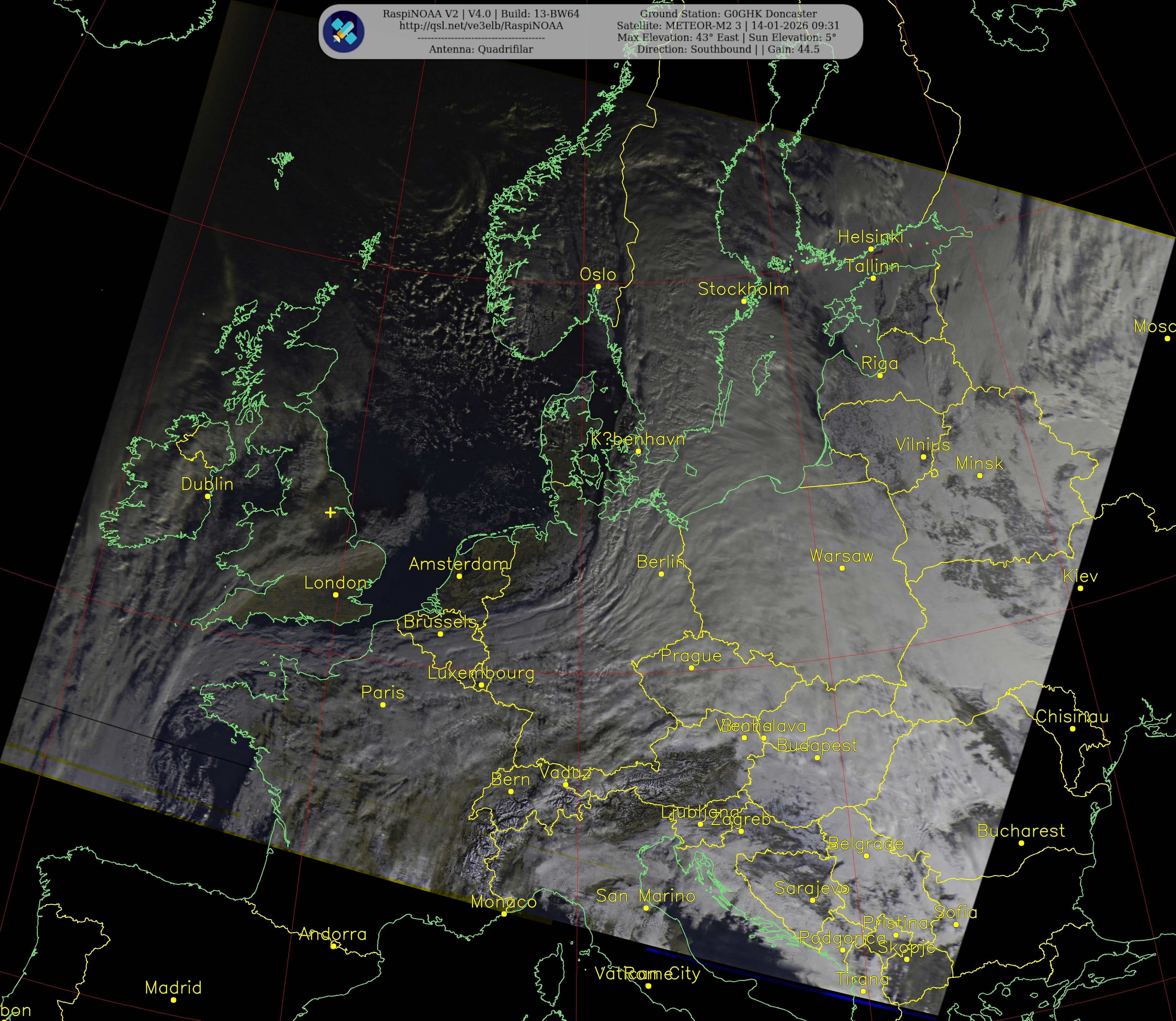The height and width of the screenshot is (1021, 1176).
Task: Click the Oslo city marker dot
Action: [598, 286]
